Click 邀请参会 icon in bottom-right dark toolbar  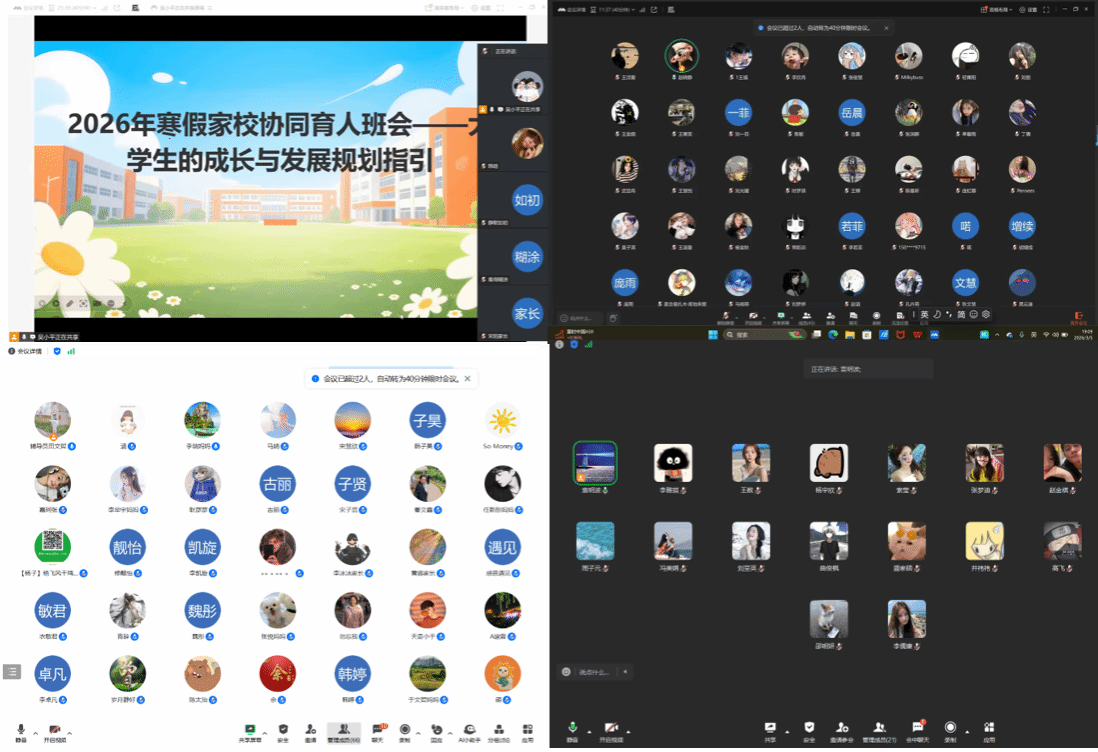point(843,729)
